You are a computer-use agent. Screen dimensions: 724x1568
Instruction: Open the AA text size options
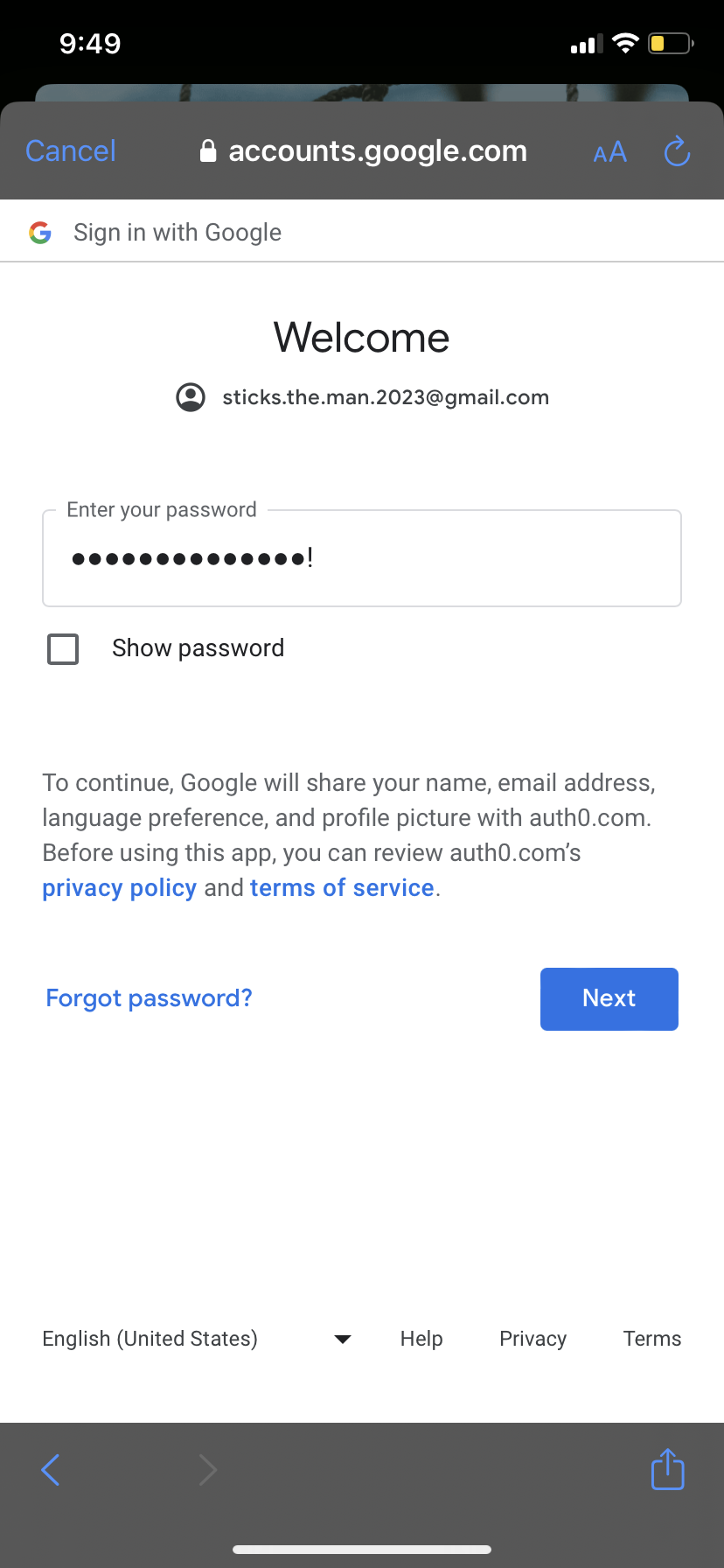tap(609, 152)
